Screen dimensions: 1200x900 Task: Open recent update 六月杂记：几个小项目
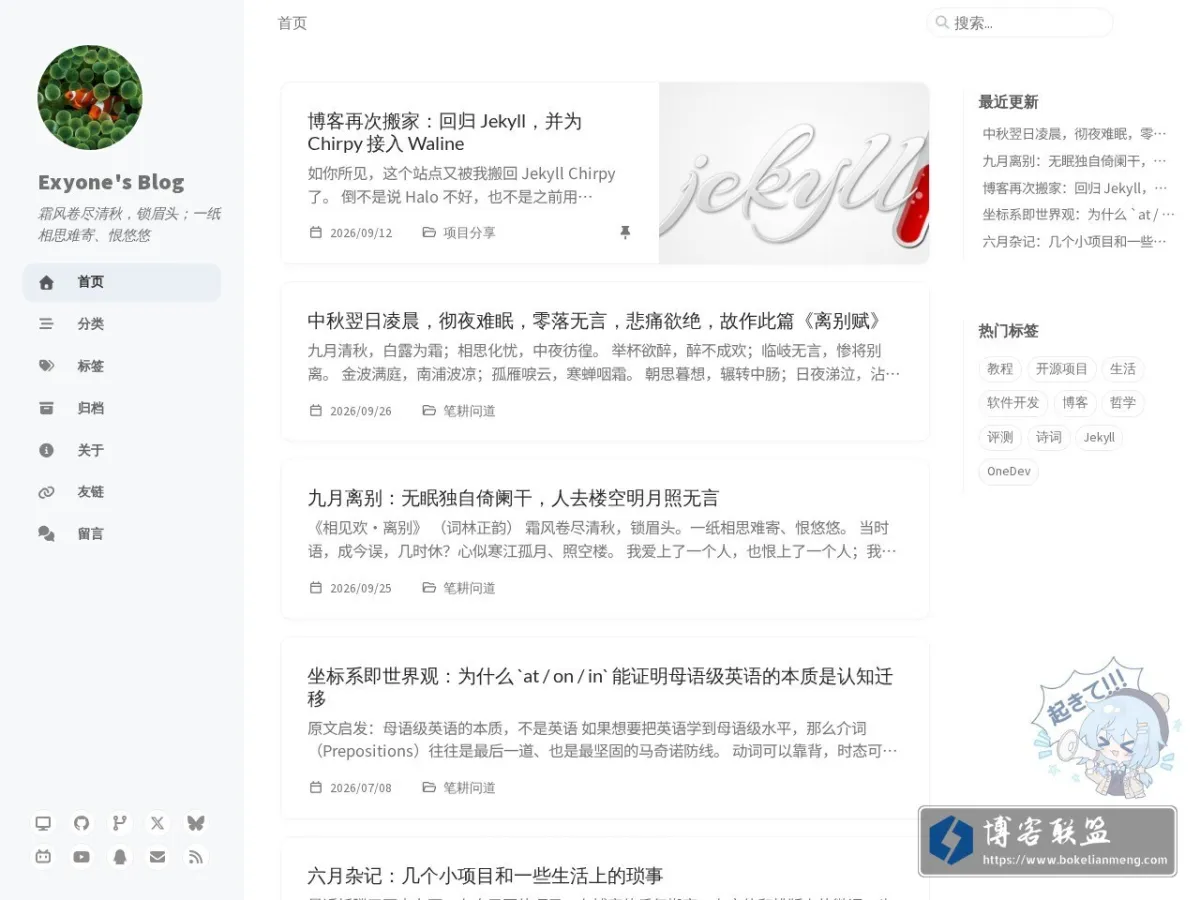tap(1075, 241)
